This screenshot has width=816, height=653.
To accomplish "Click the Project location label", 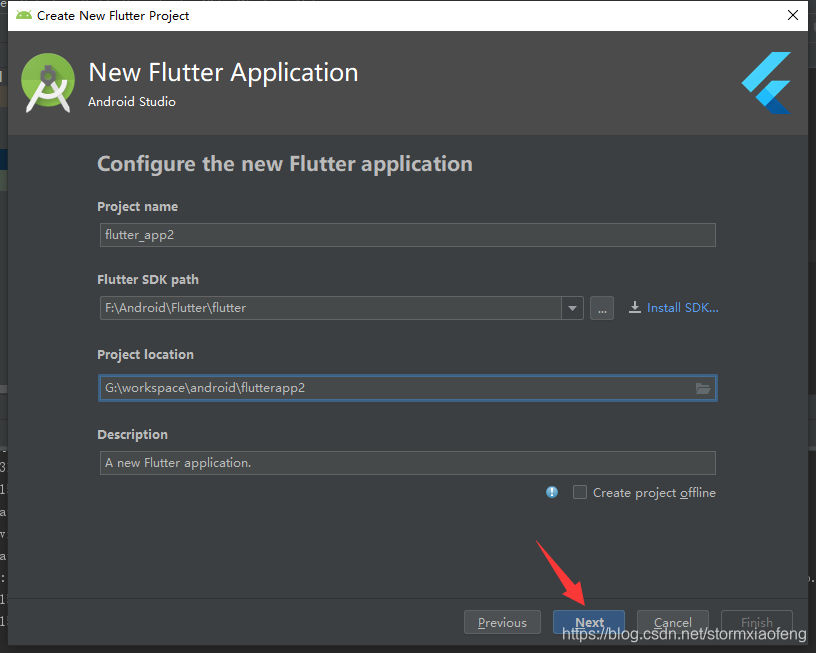I will (x=145, y=354).
